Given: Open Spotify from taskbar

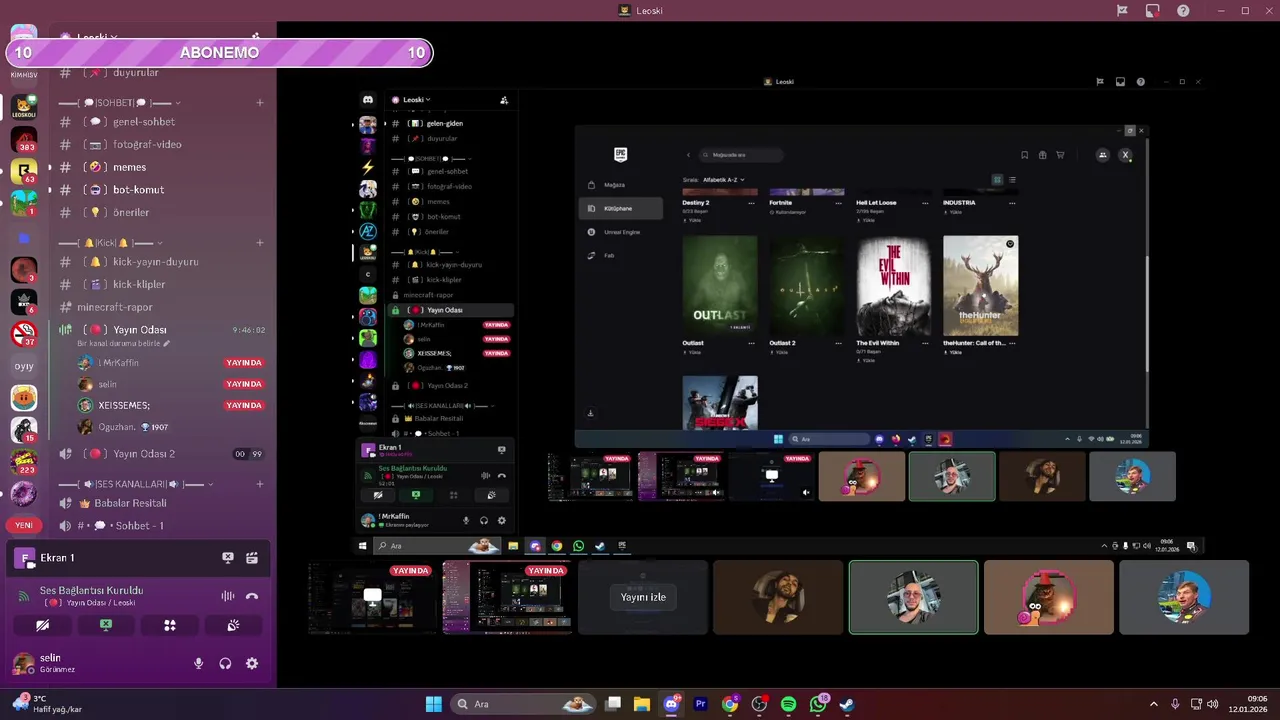Looking at the screenshot, I should pyautogui.click(x=788, y=704).
